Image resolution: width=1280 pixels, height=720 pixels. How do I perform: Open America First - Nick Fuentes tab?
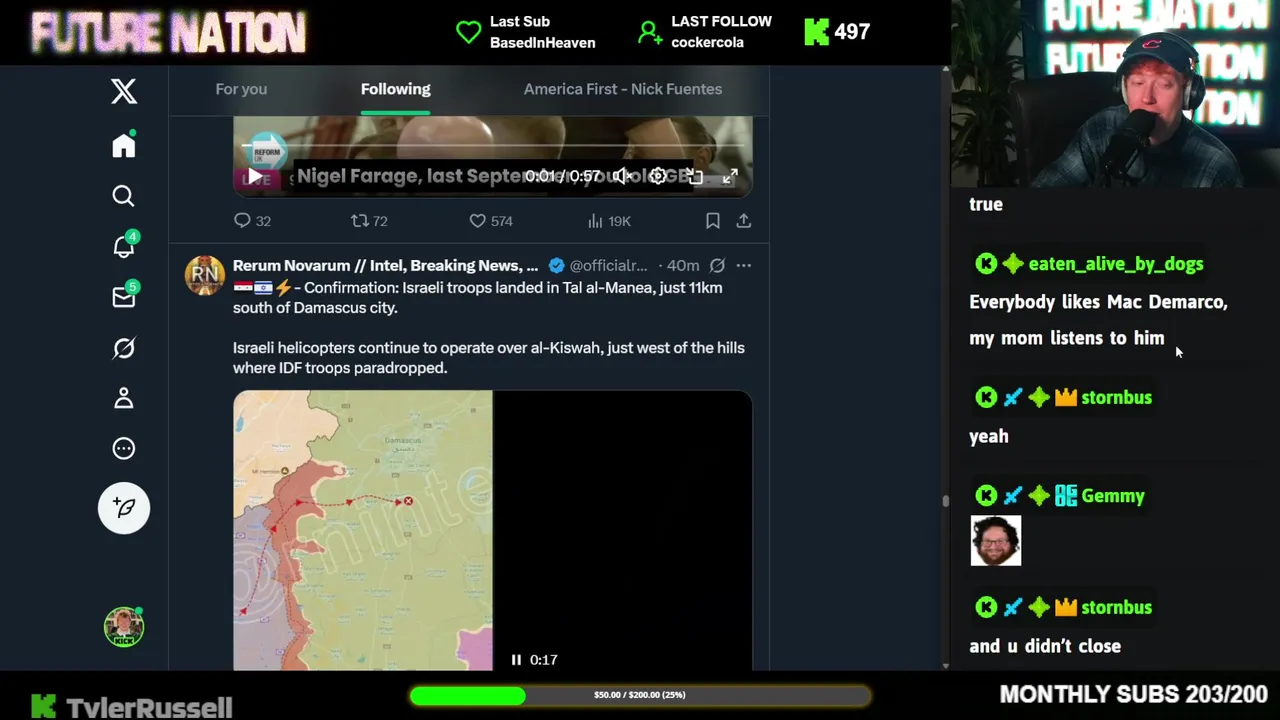(623, 89)
